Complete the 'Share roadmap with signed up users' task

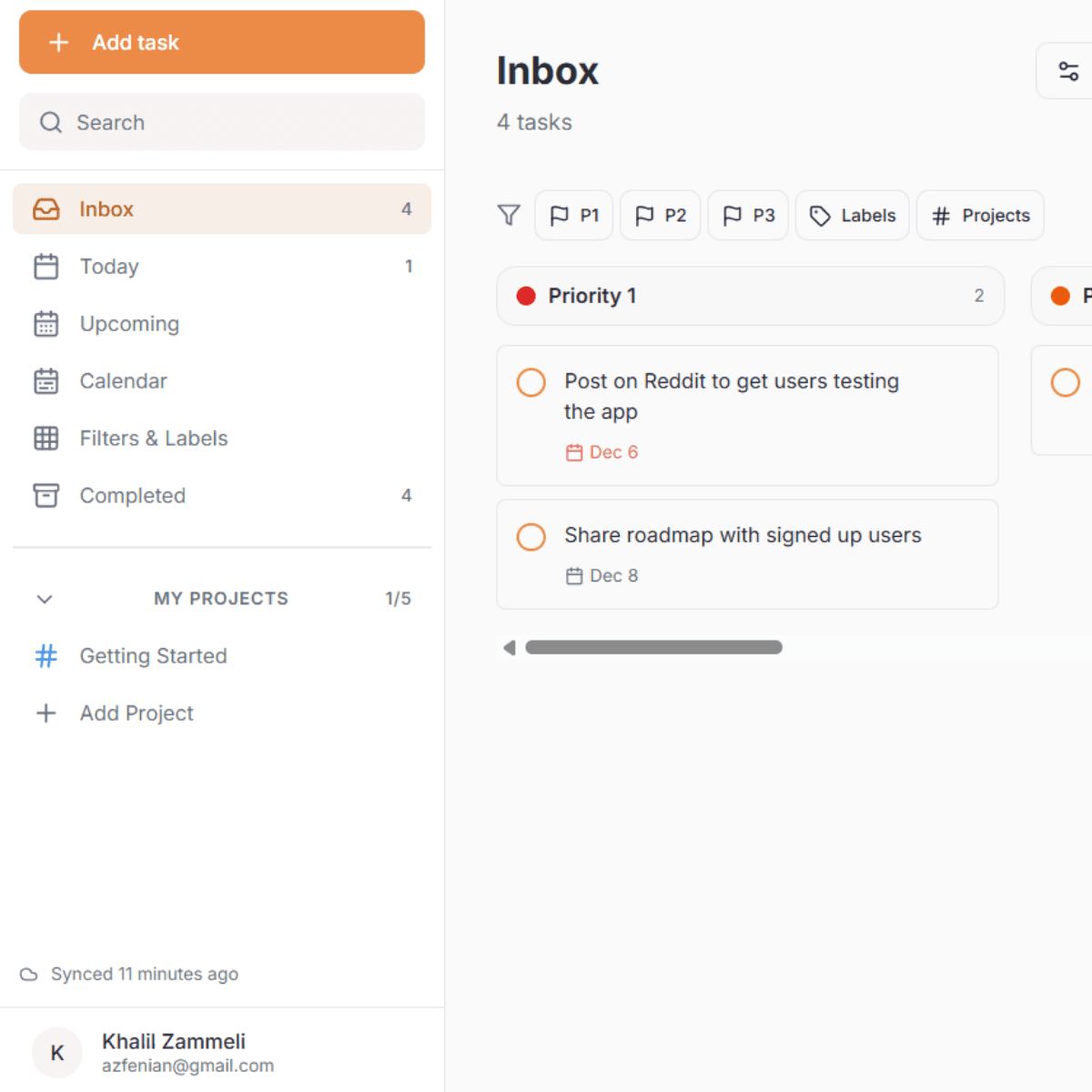pyautogui.click(x=531, y=537)
